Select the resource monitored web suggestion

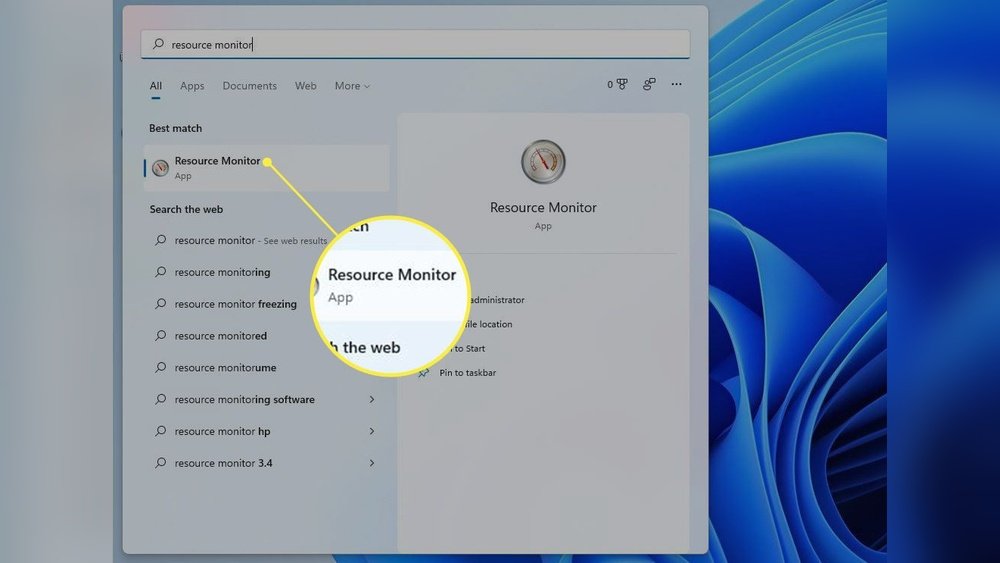tap(221, 336)
